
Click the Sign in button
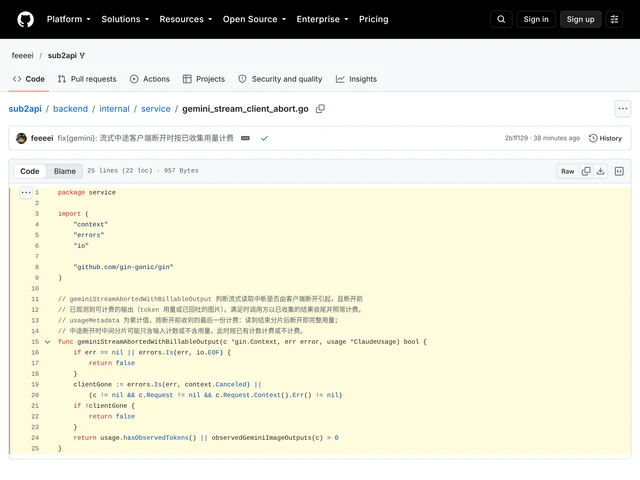click(x=536, y=19)
